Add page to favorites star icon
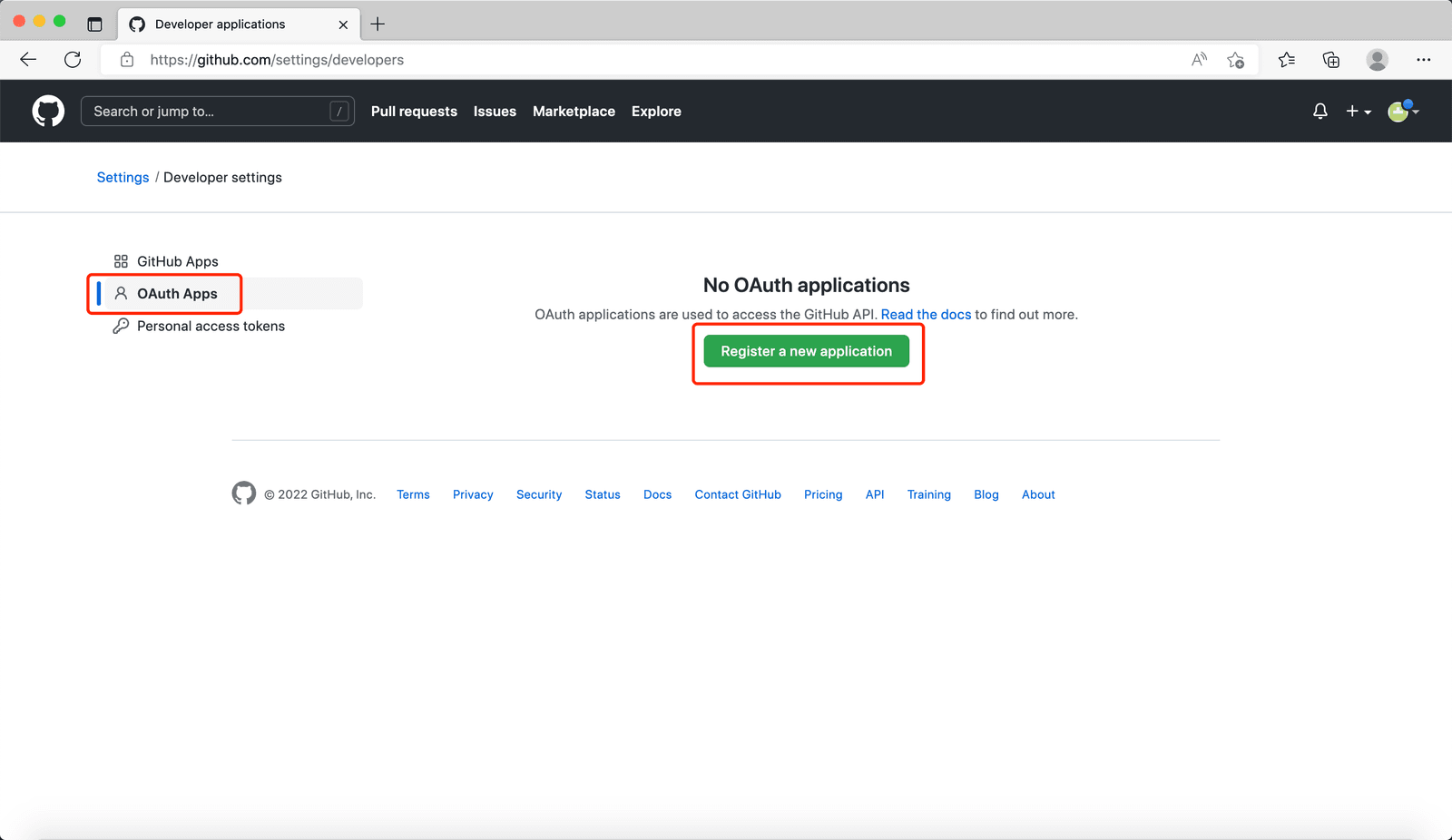1452x840 pixels. pos(1235,60)
